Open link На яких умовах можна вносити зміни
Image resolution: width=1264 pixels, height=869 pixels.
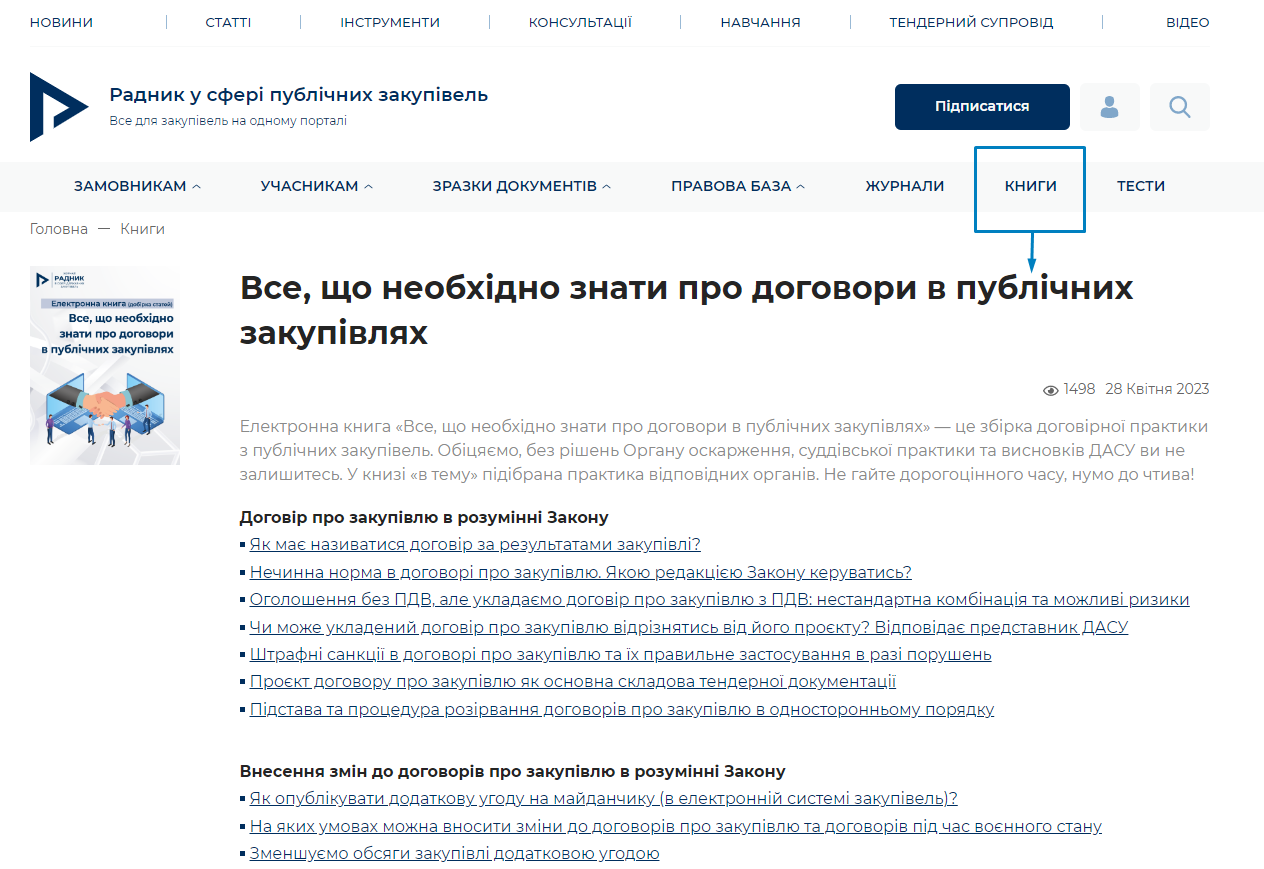pos(675,826)
